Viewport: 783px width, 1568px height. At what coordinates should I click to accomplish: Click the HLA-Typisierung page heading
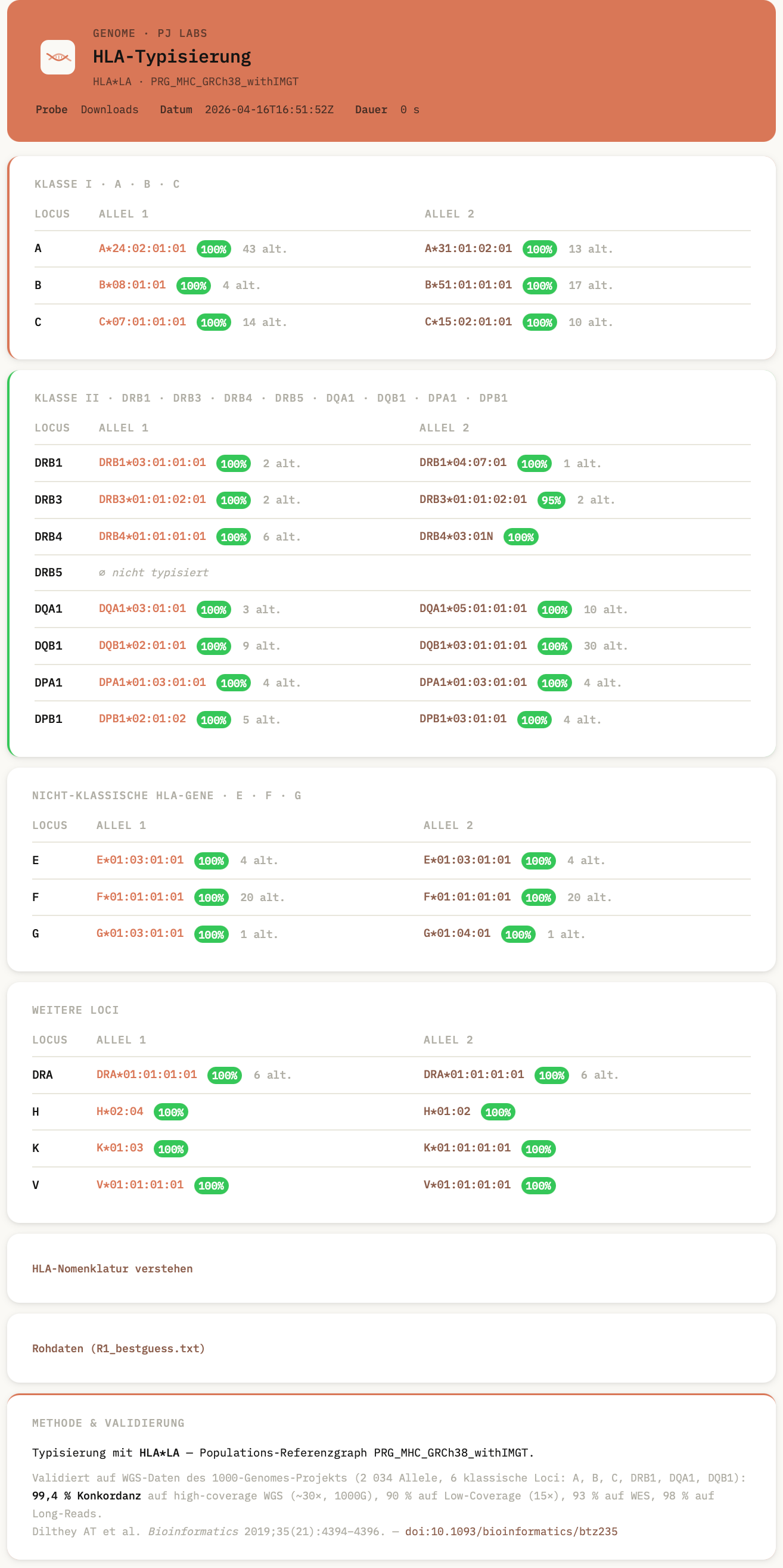(172, 57)
